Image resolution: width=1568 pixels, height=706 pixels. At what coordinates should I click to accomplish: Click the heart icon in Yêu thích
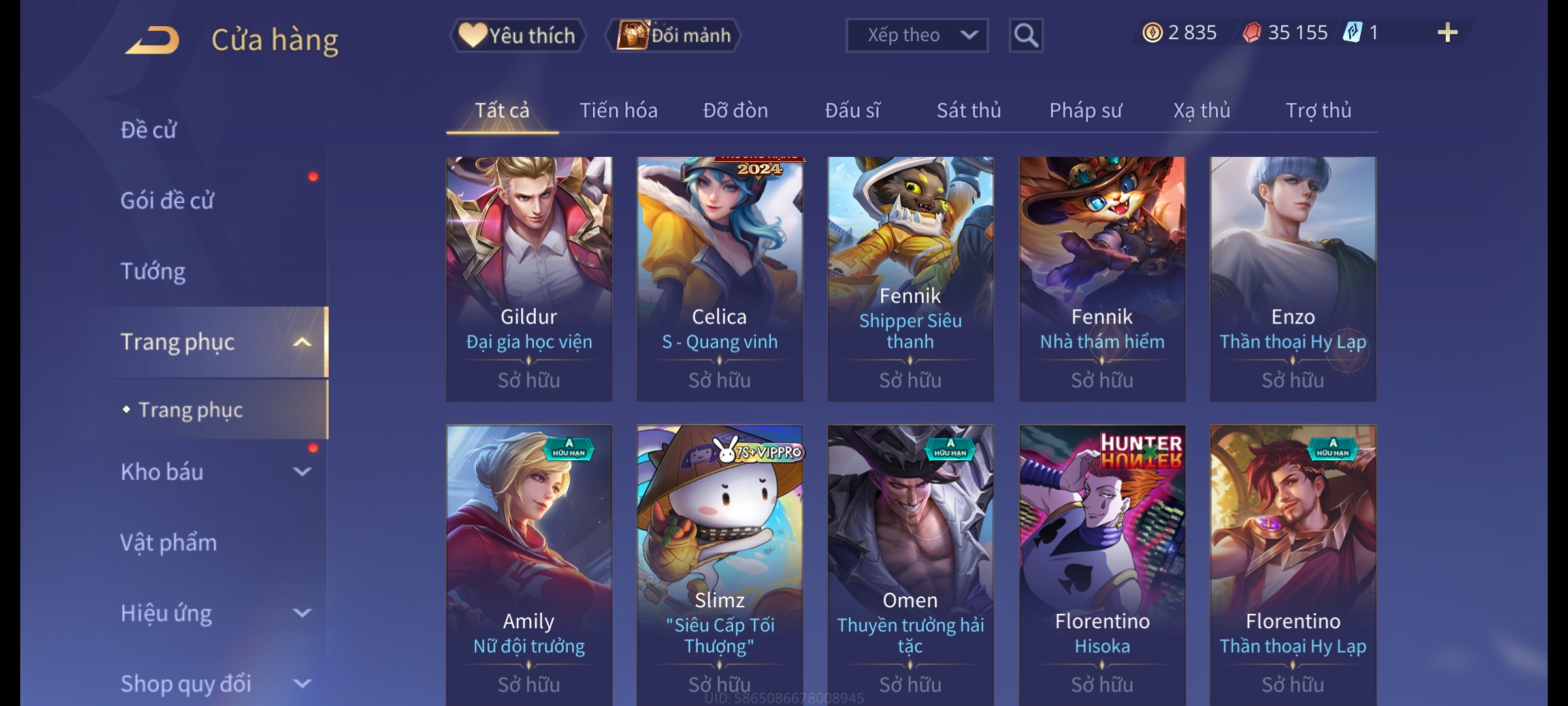click(x=472, y=35)
